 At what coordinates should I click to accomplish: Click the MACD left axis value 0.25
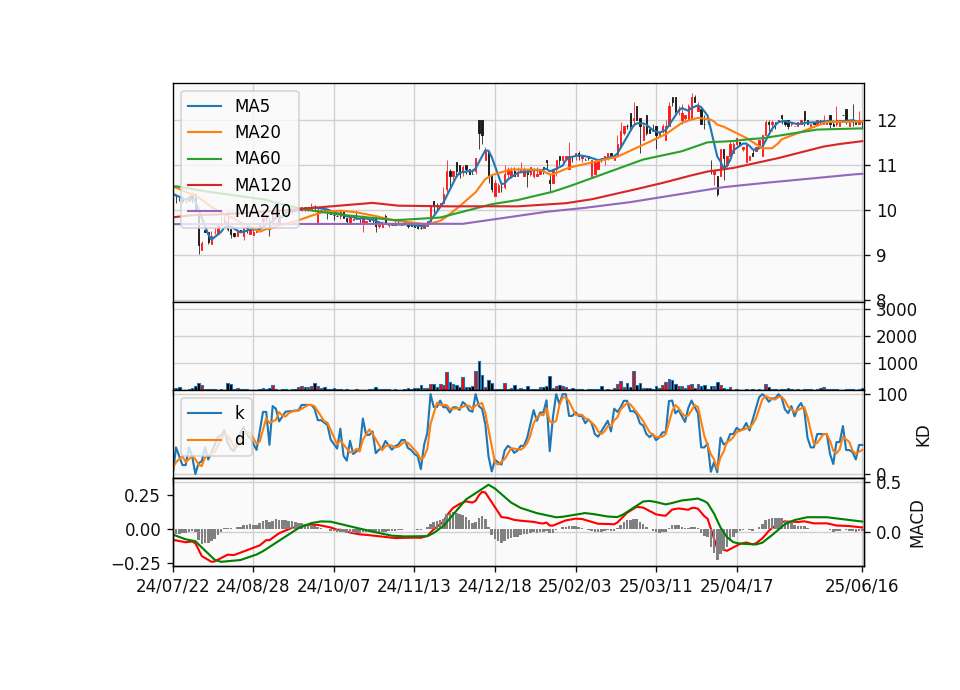click(x=142, y=495)
